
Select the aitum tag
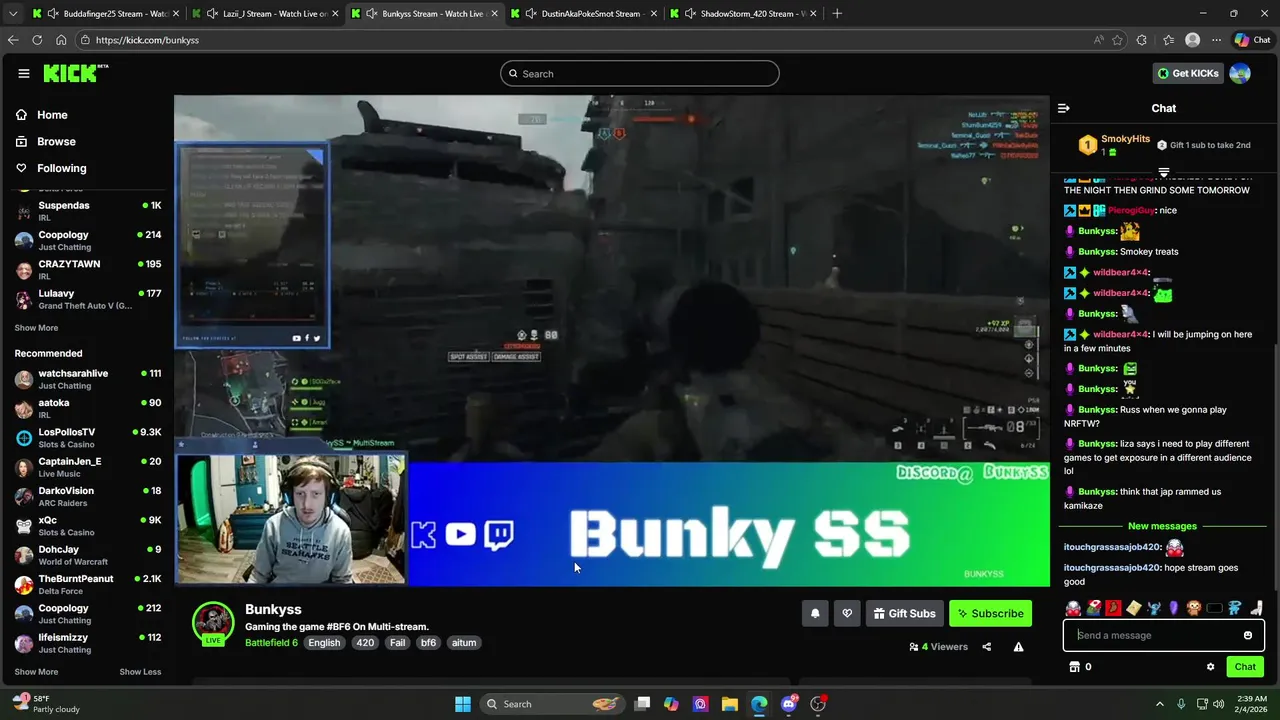464,643
